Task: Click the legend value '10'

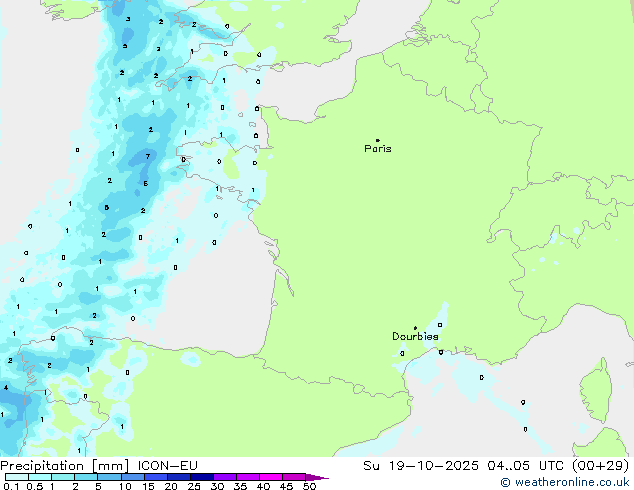Action: coord(125,486)
